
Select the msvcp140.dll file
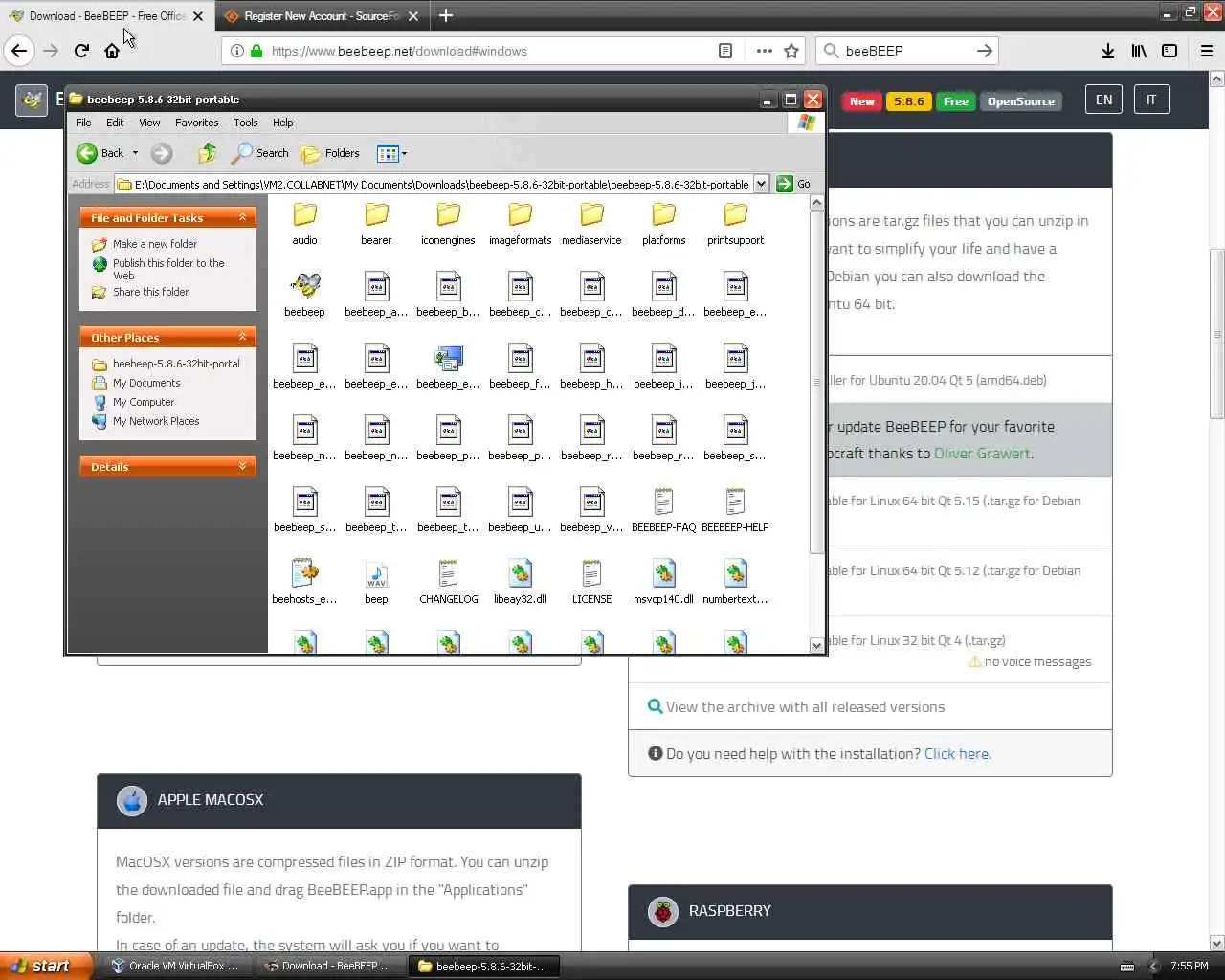click(x=663, y=582)
